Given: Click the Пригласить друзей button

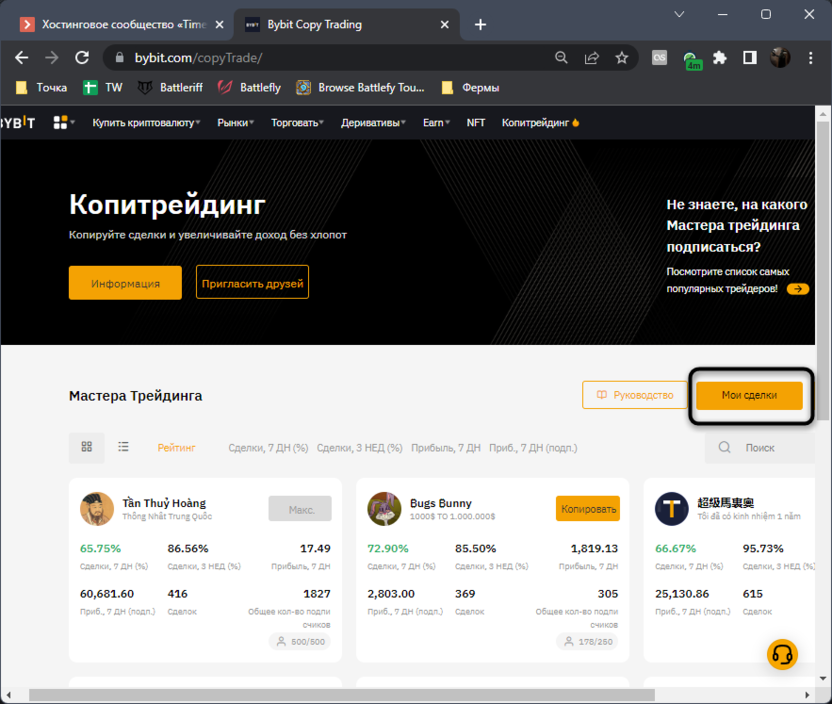Looking at the screenshot, I should coord(252,283).
